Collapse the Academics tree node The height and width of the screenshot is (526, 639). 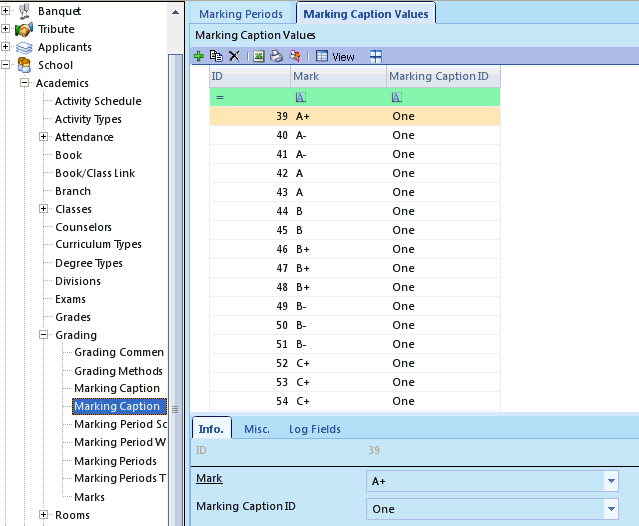[x=24, y=83]
